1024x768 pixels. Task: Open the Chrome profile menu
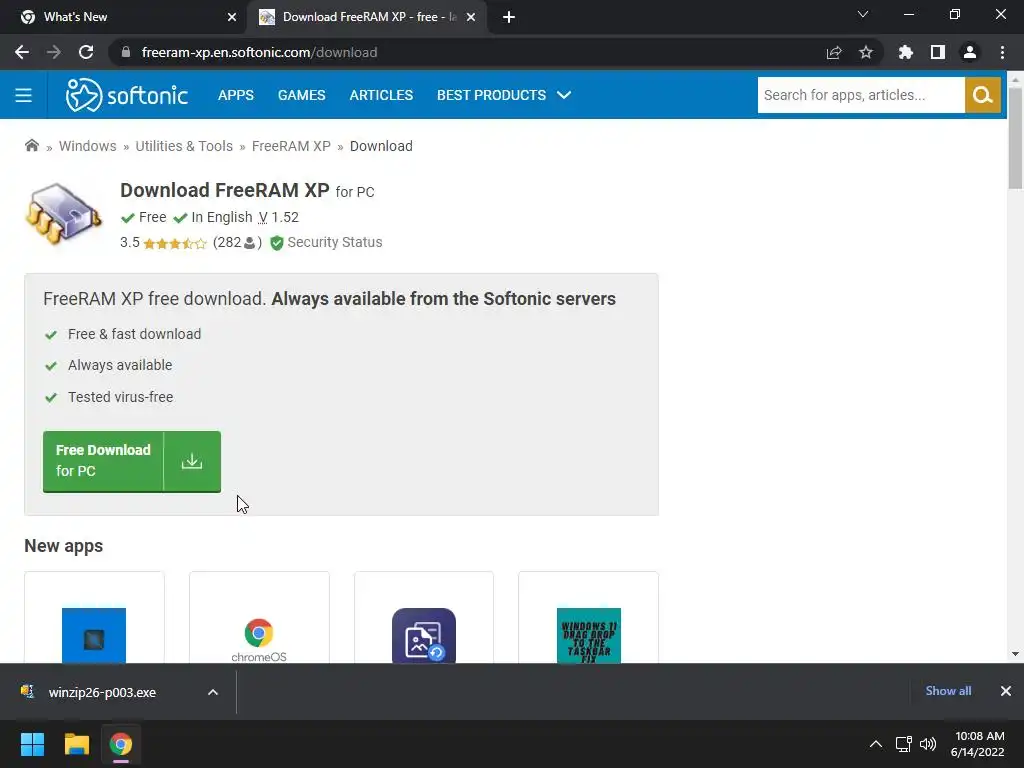point(970,52)
